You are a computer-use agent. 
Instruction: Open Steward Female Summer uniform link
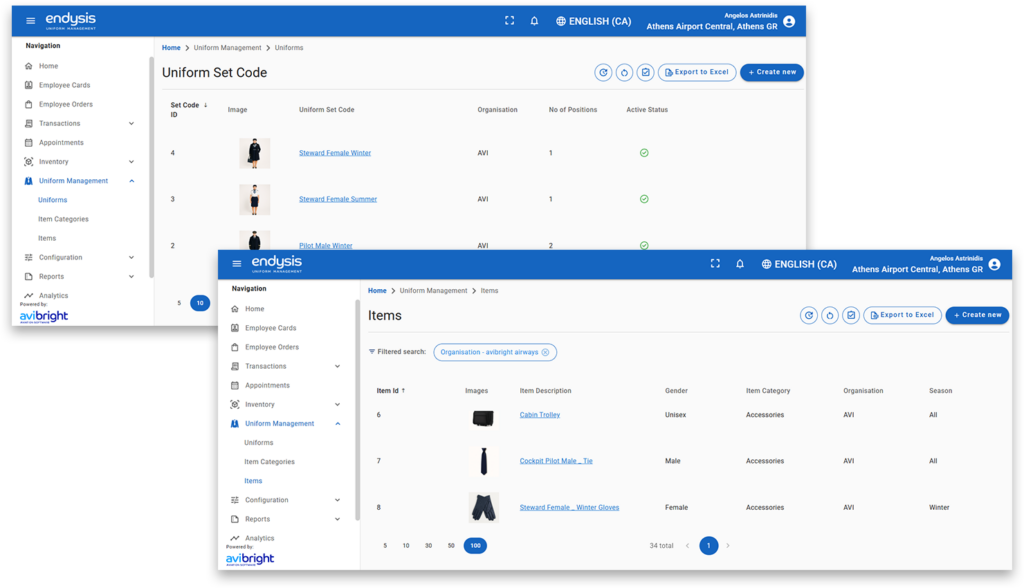pos(338,199)
